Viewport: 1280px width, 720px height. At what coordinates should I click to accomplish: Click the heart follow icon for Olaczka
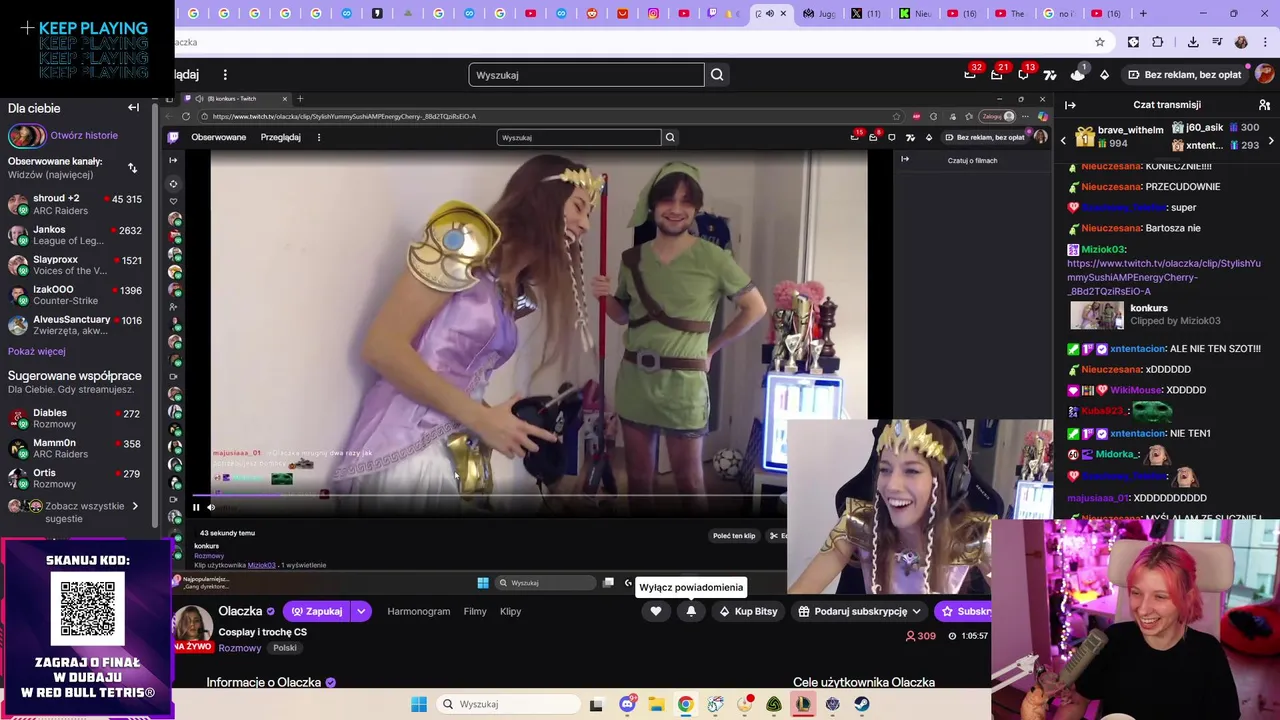(656, 611)
